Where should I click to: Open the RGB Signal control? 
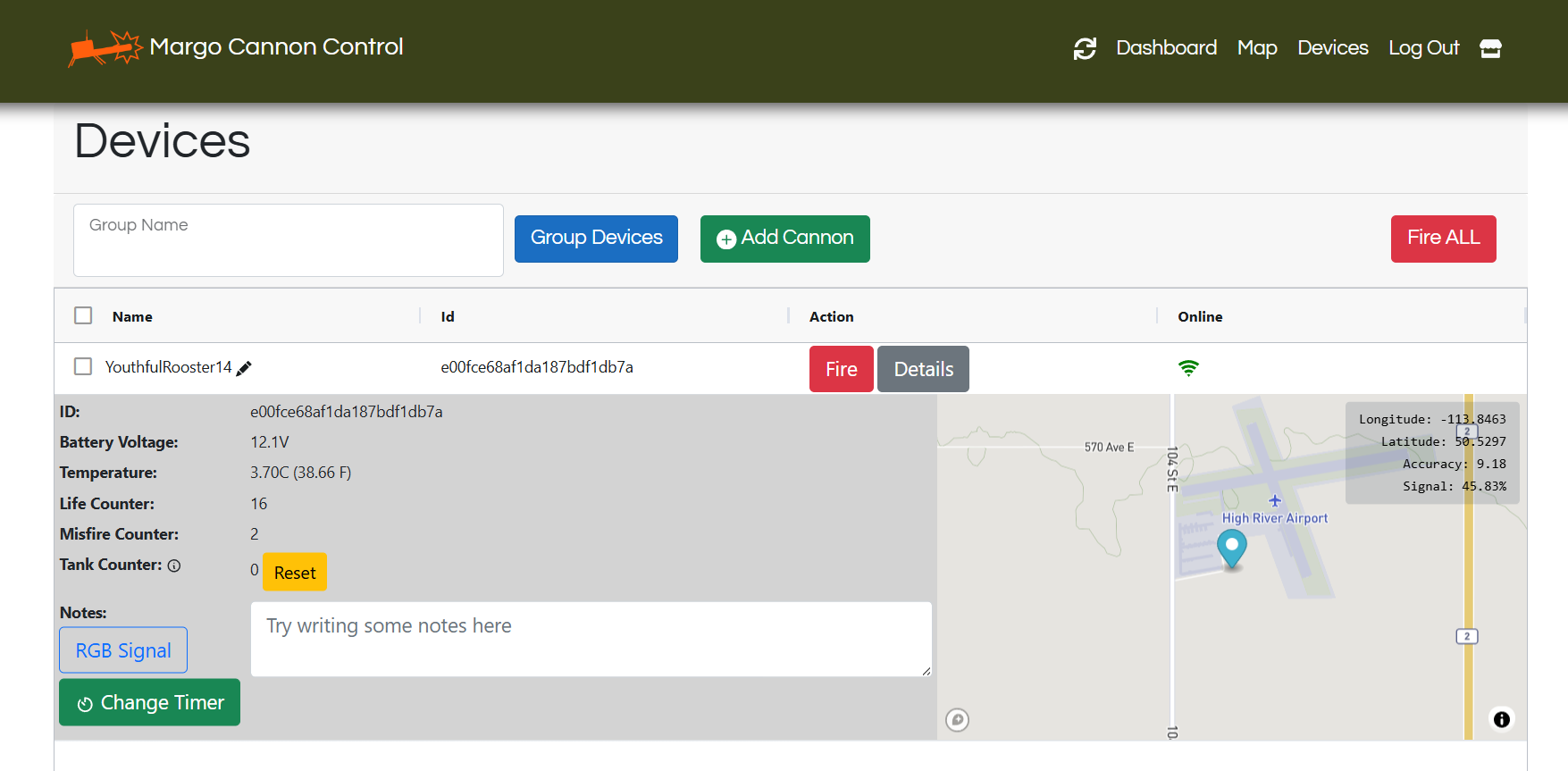coord(123,650)
